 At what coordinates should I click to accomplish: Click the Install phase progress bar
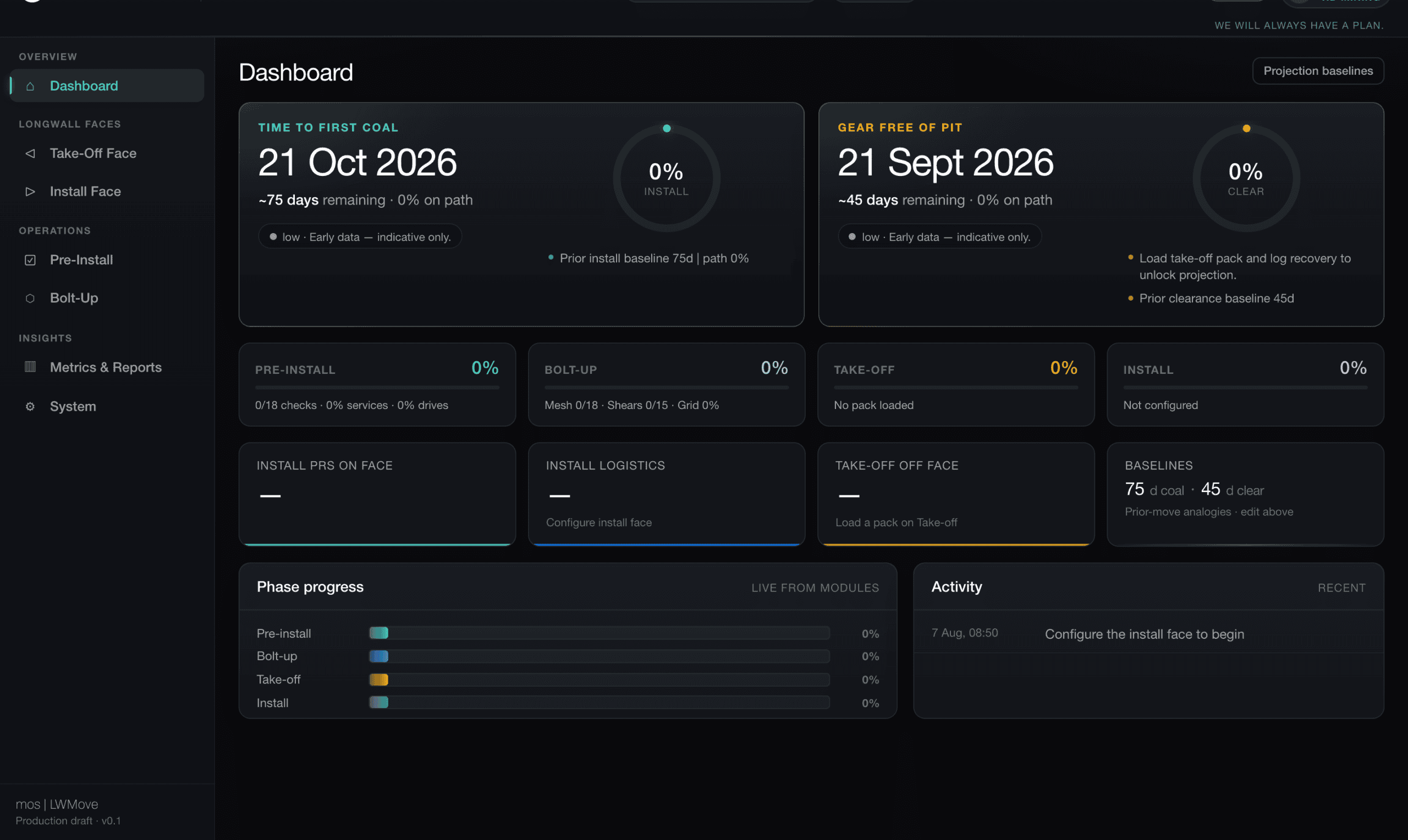(x=599, y=703)
